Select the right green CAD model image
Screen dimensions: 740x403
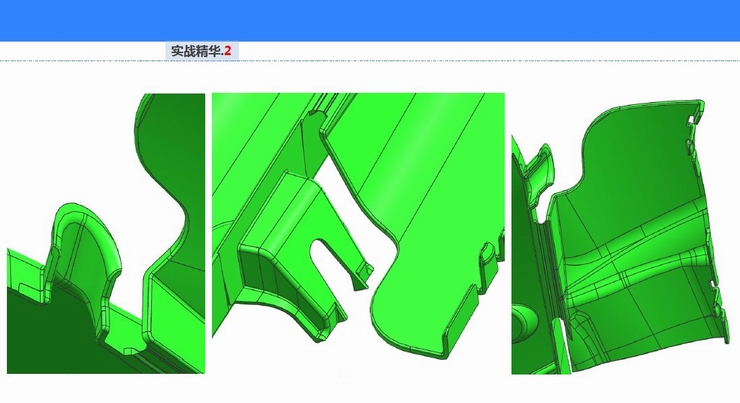(x=620, y=233)
